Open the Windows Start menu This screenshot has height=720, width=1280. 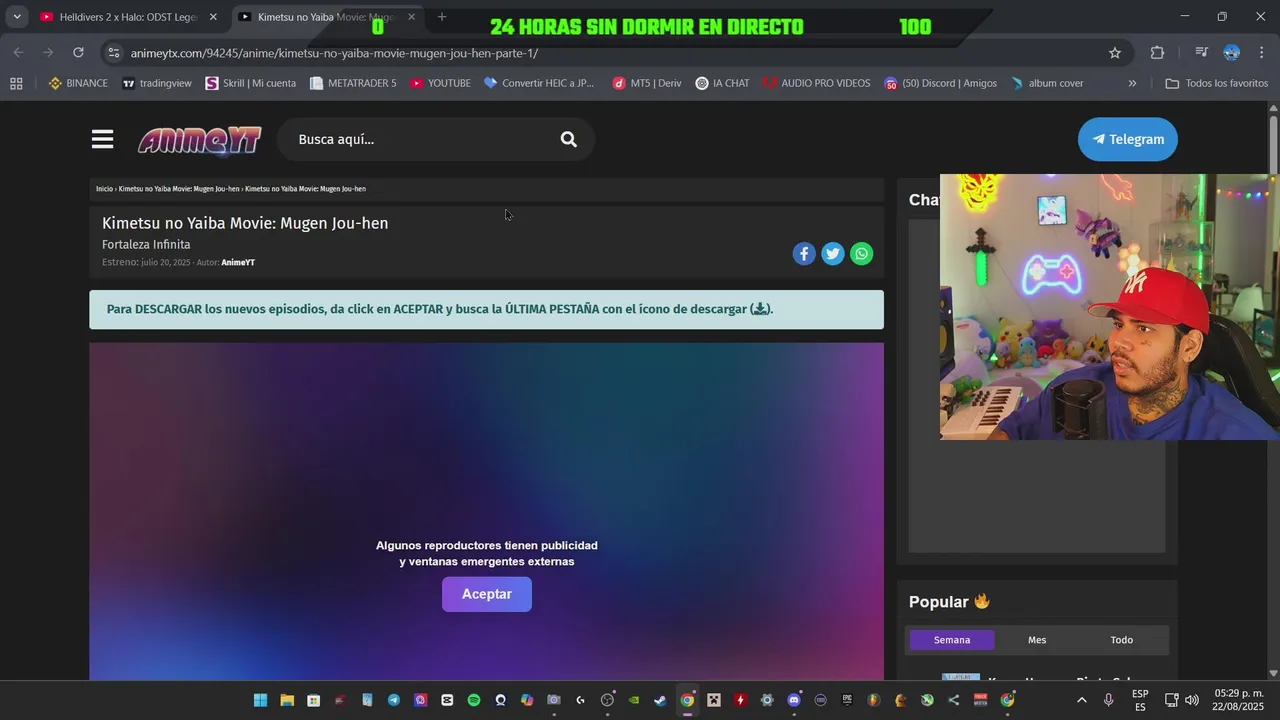point(261,700)
